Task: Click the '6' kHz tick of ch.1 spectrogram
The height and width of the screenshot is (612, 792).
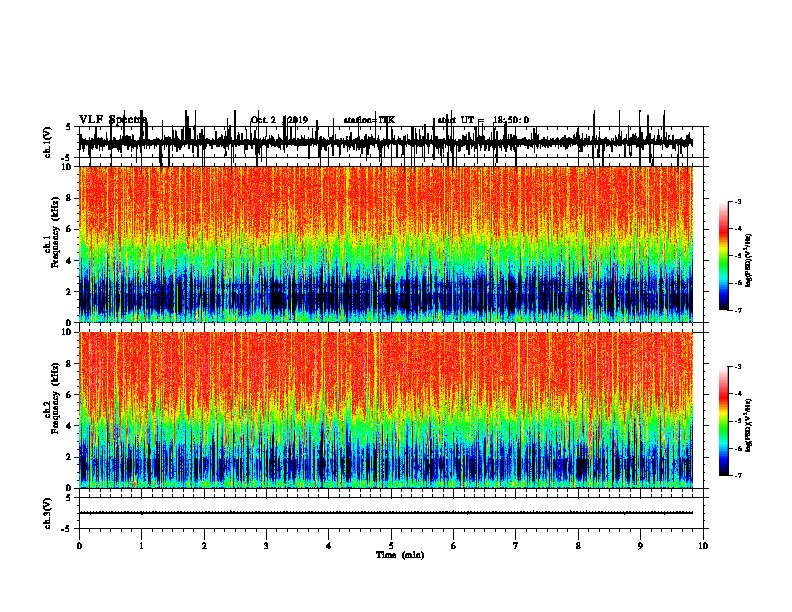Action: 70,230
